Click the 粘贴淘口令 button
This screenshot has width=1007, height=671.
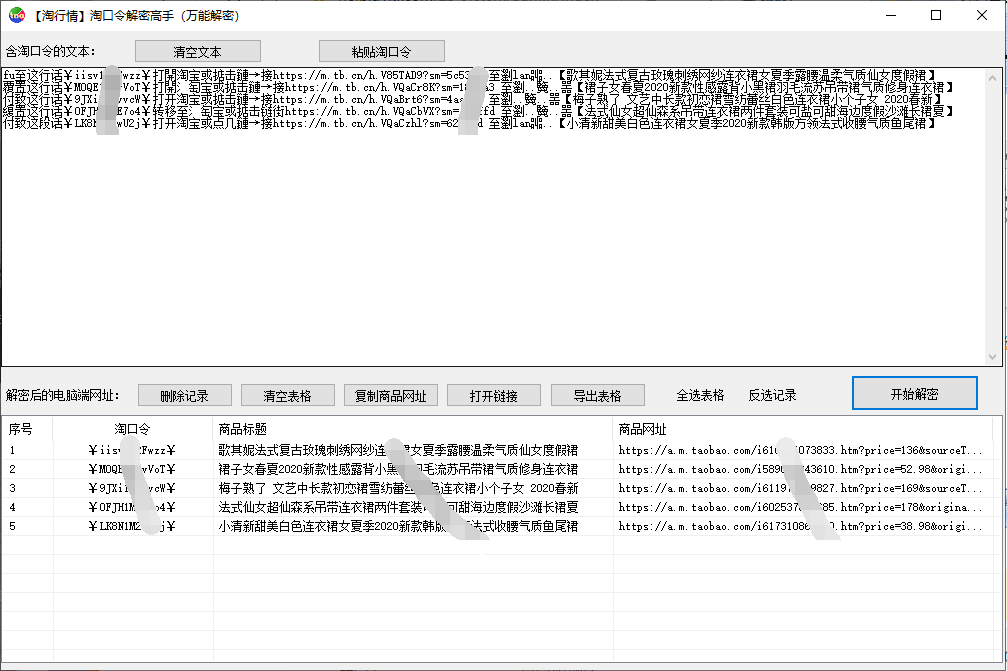point(381,51)
